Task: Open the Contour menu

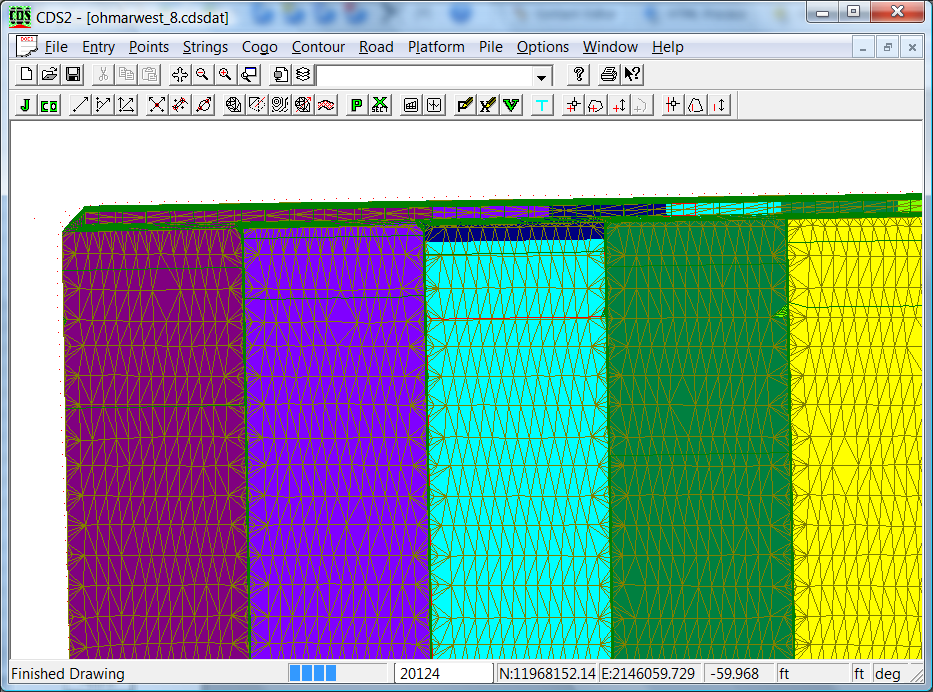Action: coord(318,47)
